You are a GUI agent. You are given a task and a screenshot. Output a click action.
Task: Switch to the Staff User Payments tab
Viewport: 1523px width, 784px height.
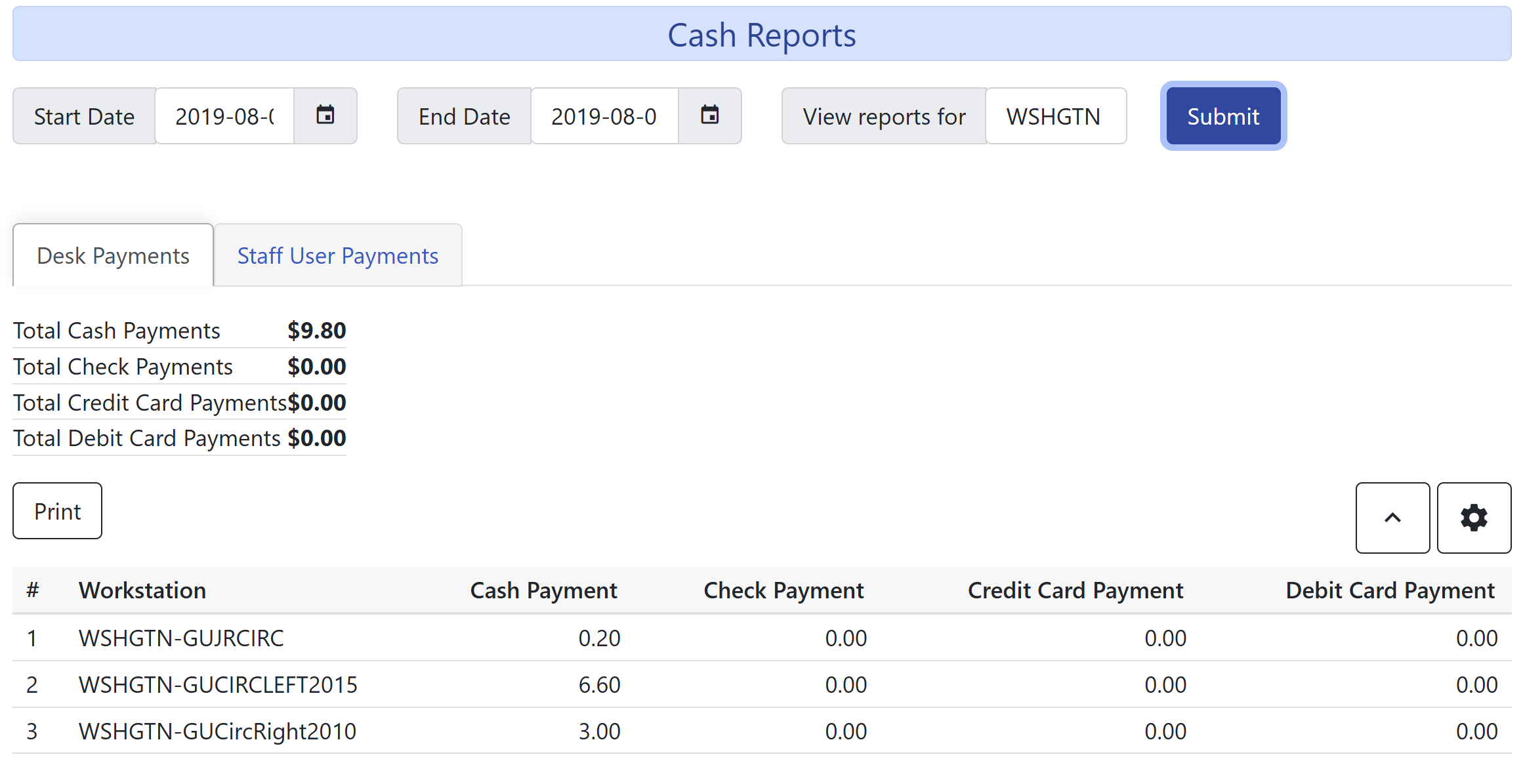click(337, 255)
